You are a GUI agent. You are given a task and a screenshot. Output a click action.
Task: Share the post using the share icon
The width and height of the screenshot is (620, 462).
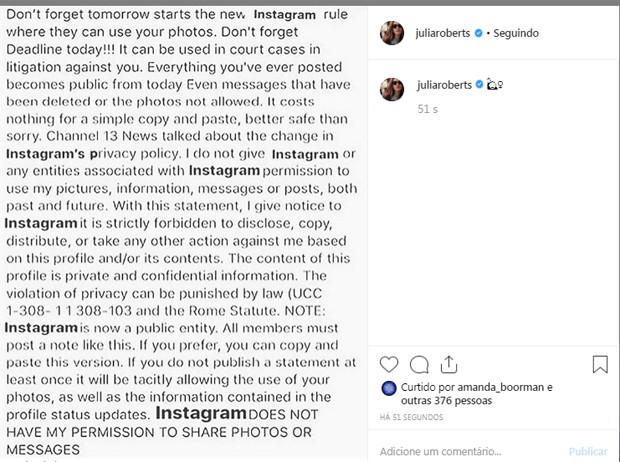[449, 364]
